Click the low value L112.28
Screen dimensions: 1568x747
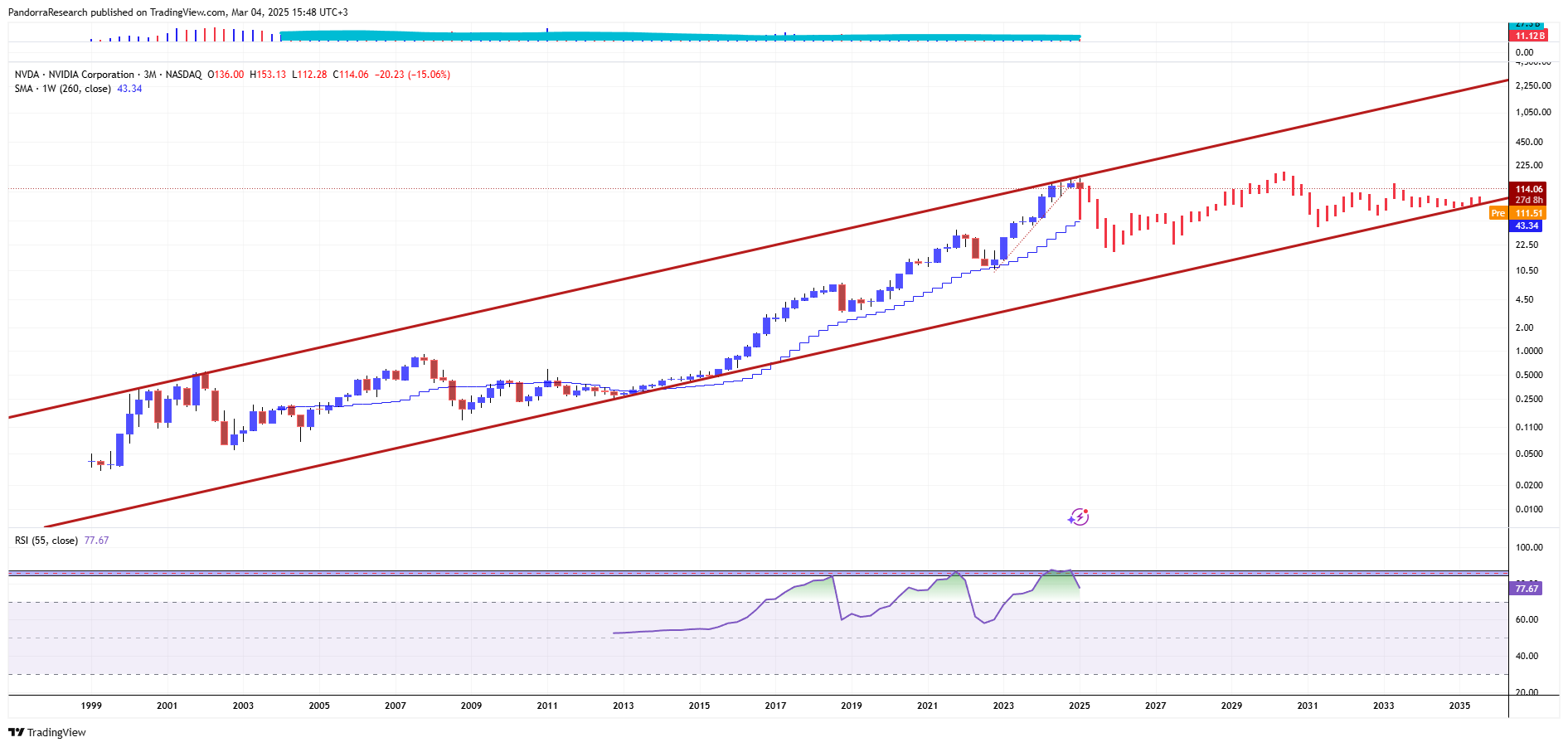[x=309, y=75]
